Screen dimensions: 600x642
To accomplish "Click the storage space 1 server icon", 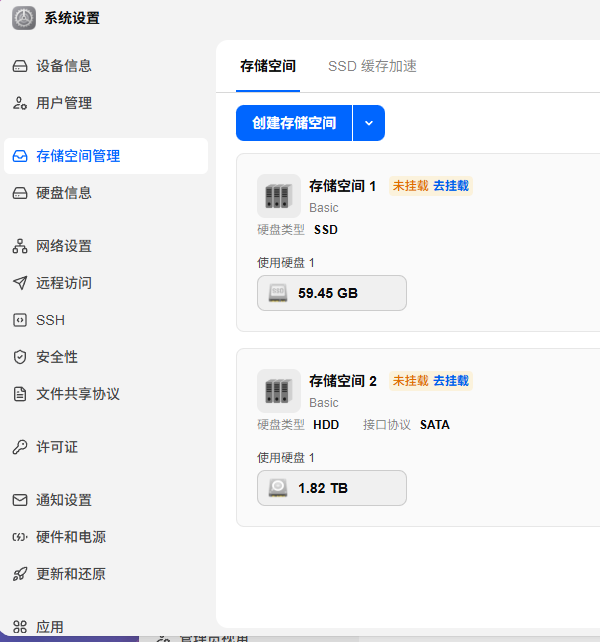I will [x=279, y=196].
